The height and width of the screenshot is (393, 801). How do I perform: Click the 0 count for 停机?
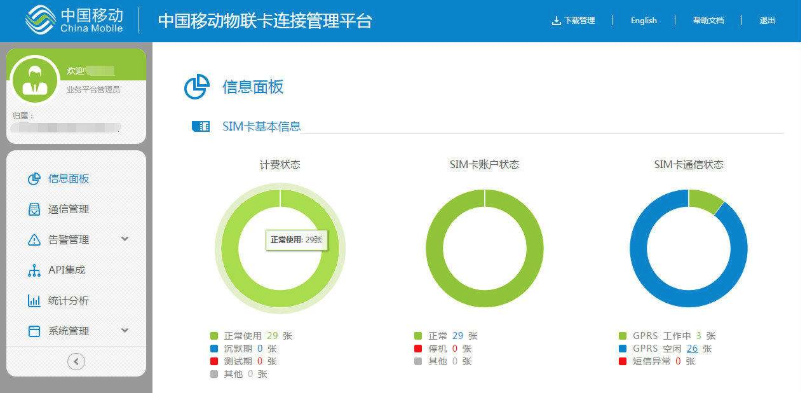pyautogui.click(x=455, y=349)
